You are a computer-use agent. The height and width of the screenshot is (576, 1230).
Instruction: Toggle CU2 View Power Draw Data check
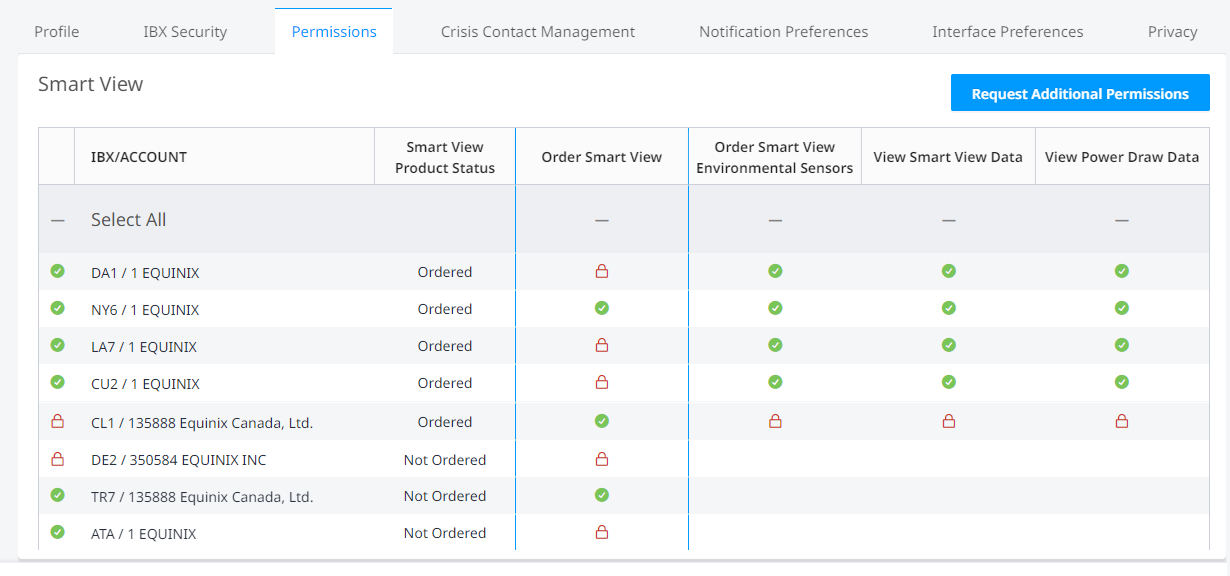coord(1122,382)
